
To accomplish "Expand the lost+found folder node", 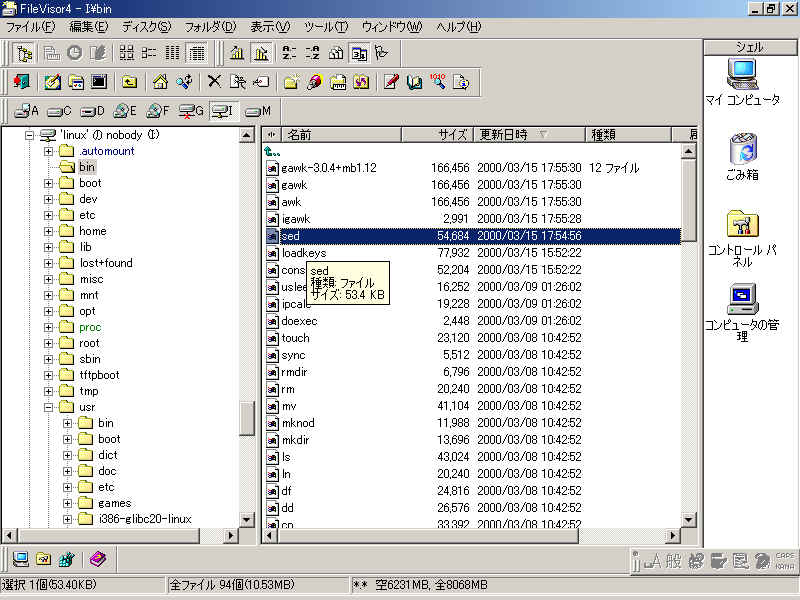I will pos(48,263).
